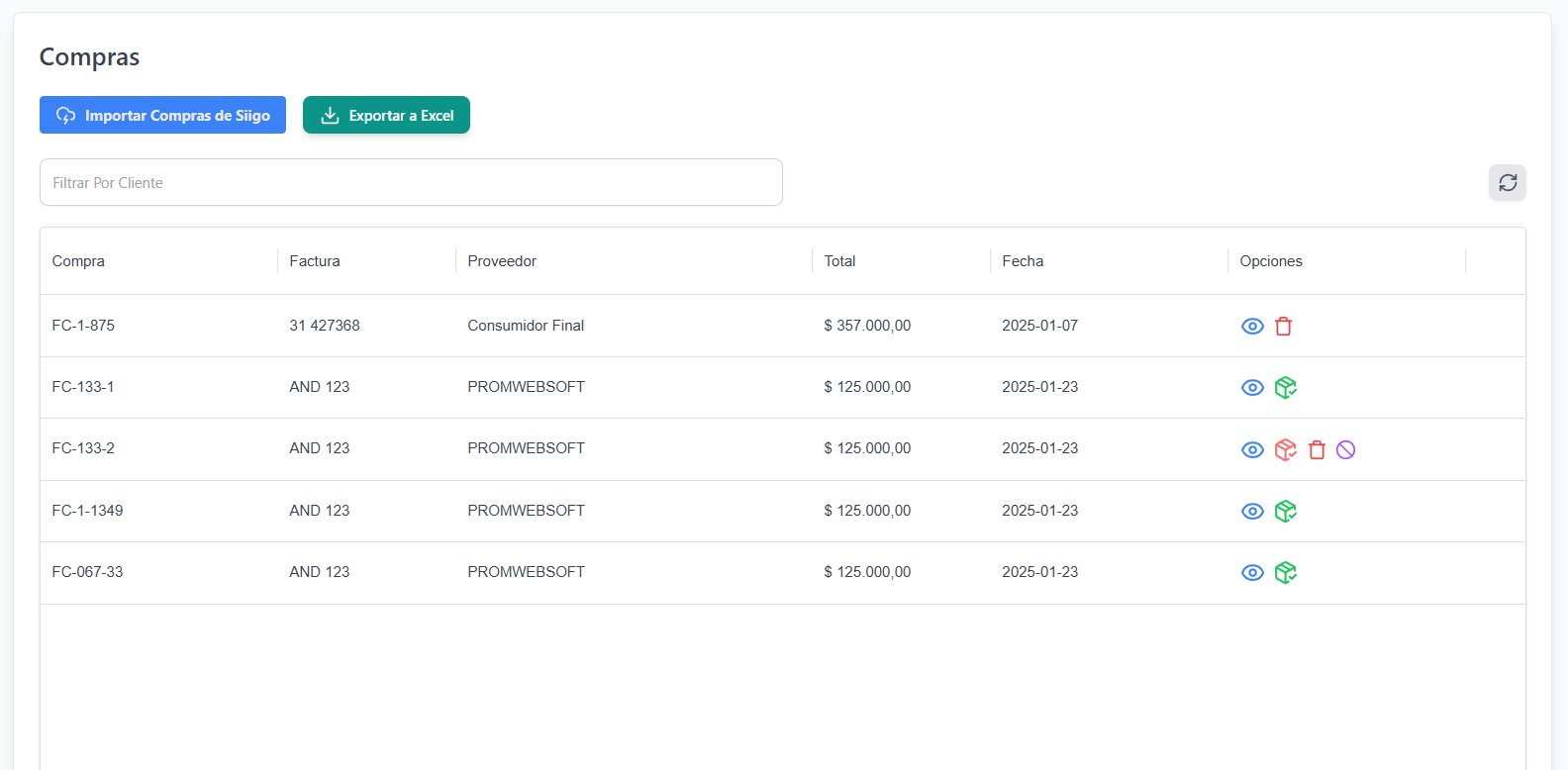Focus the Filtrar Por Cliente field

[411, 182]
